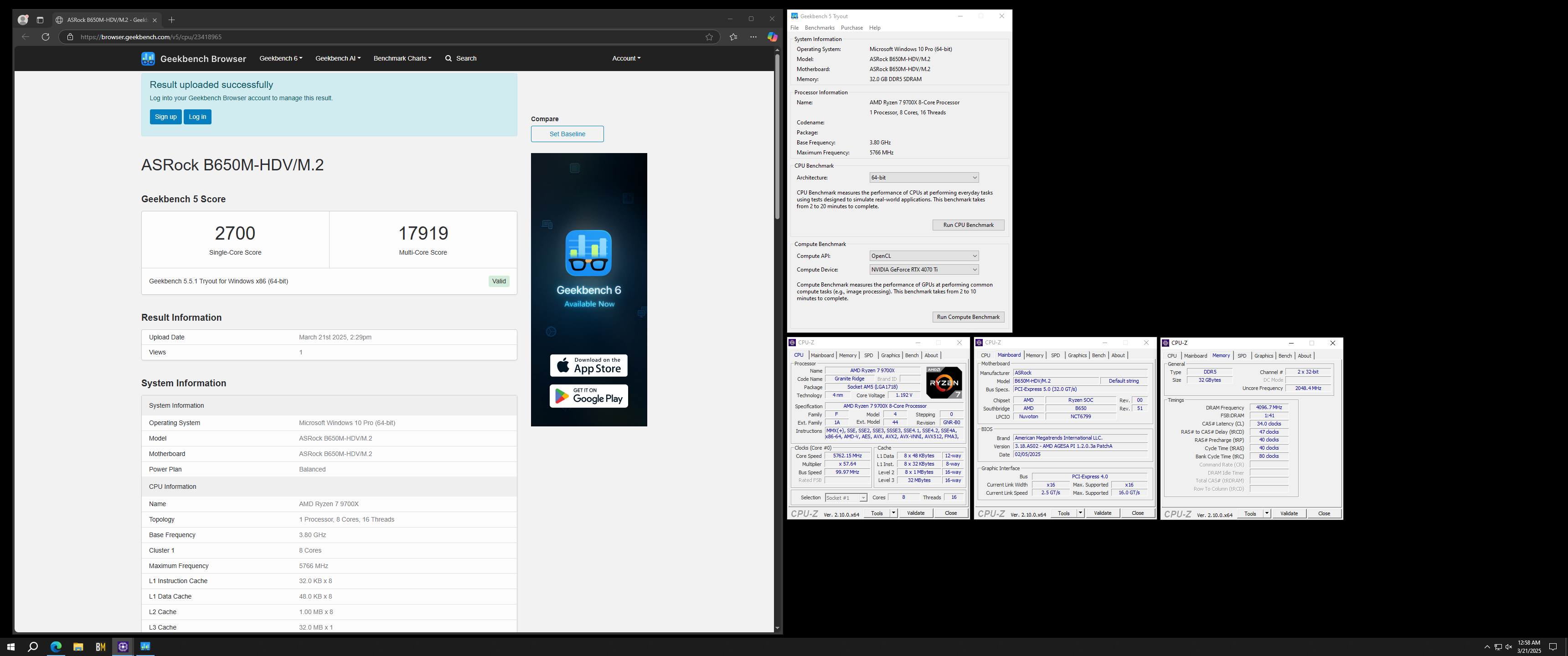Add page to favorites with star icon
Viewport: 1568px width, 656px height.
(709, 37)
